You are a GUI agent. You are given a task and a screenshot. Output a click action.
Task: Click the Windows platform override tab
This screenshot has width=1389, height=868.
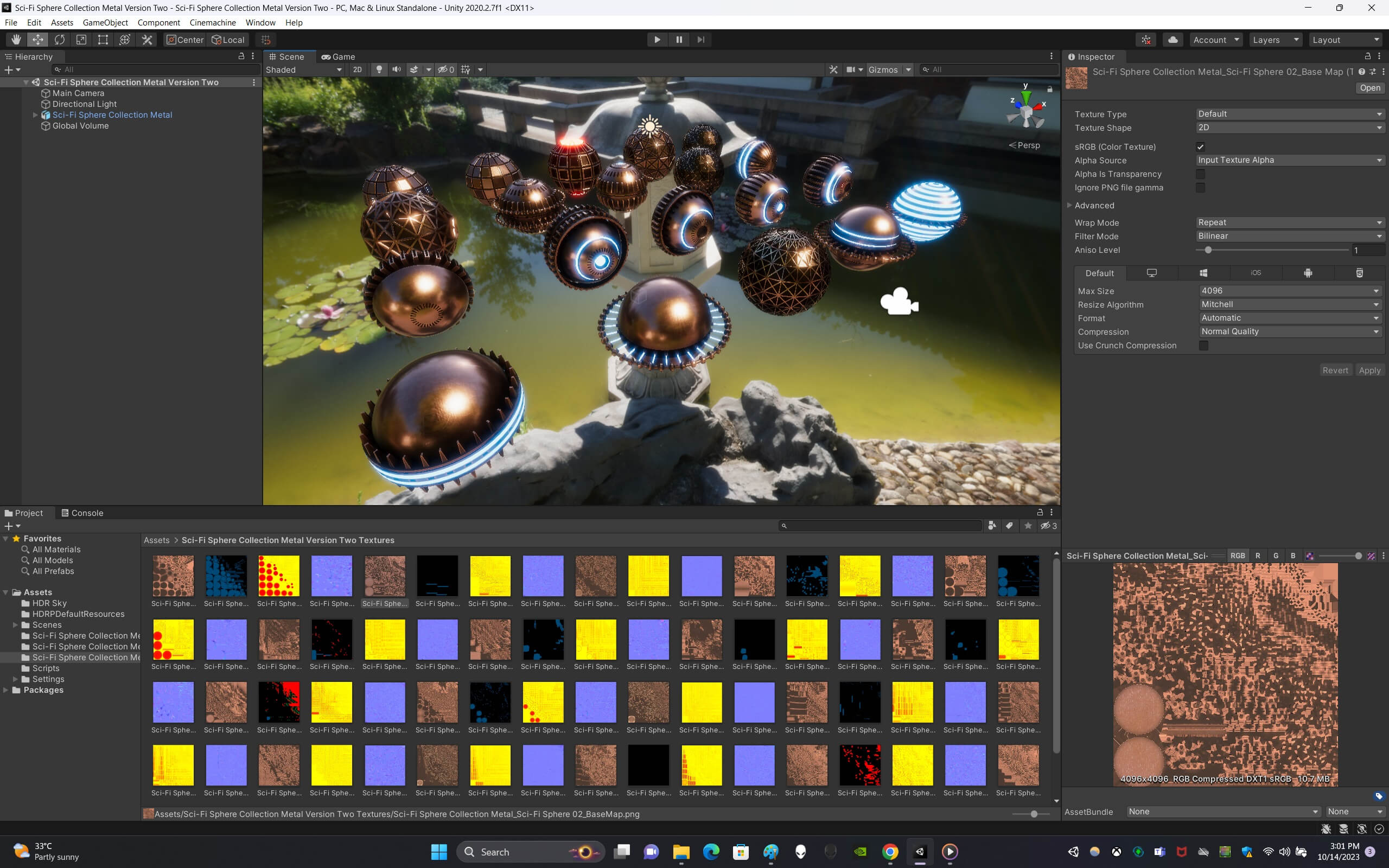point(1203,273)
